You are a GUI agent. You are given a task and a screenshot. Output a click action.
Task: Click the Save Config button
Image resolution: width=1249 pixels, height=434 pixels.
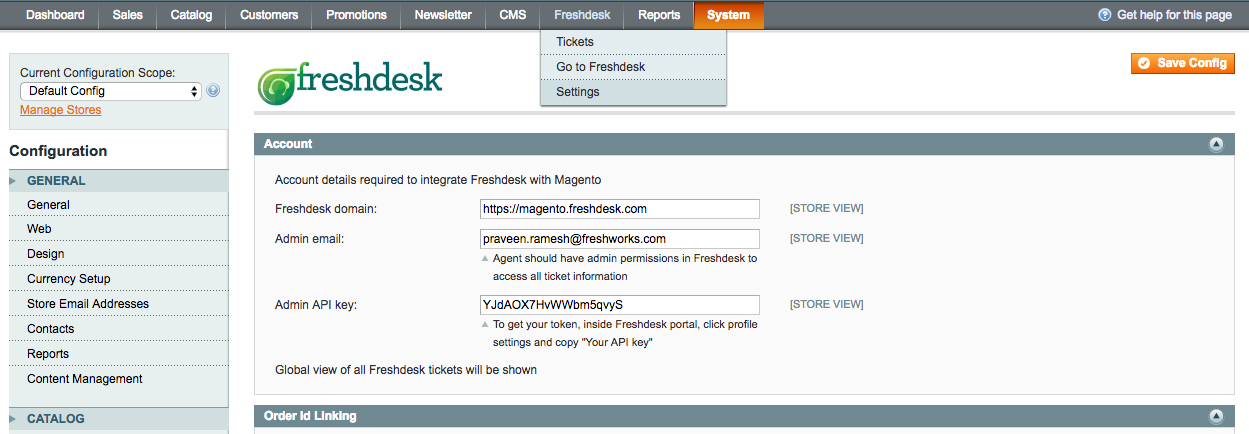click(1183, 63)
